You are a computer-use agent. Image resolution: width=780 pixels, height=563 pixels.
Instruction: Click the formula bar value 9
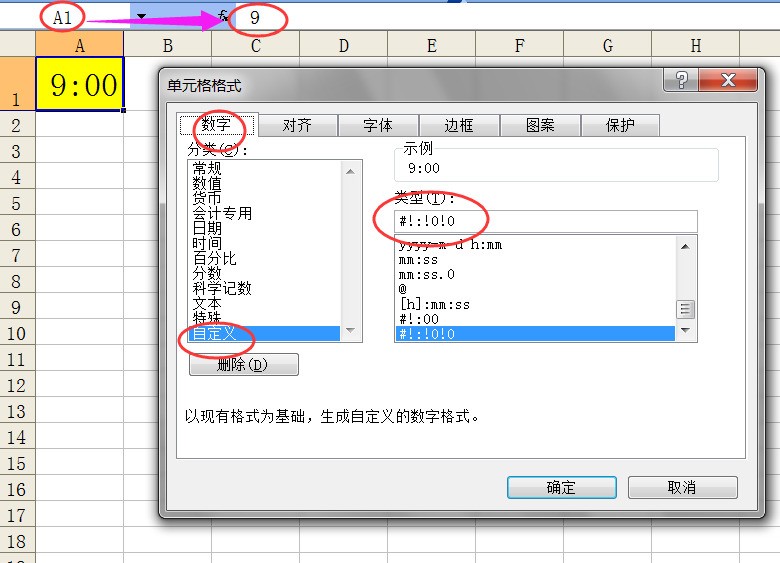(255, 17)
